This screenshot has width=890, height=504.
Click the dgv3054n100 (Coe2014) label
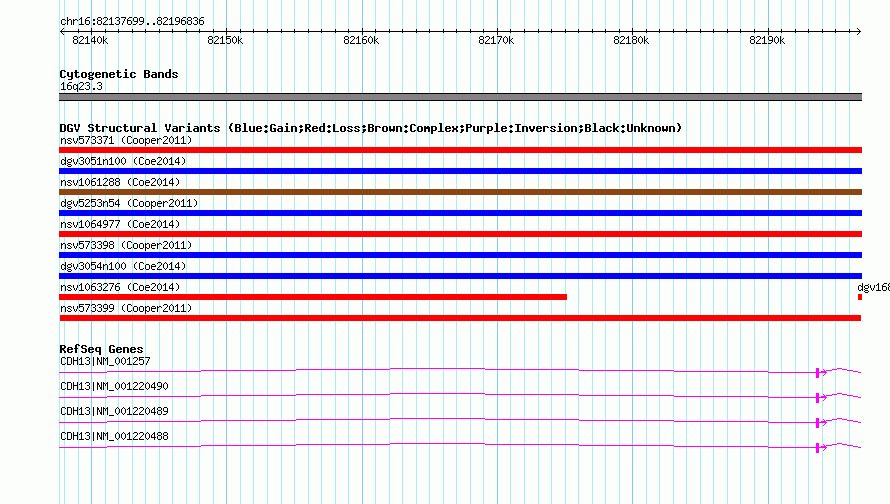click(x=123, y=266)
